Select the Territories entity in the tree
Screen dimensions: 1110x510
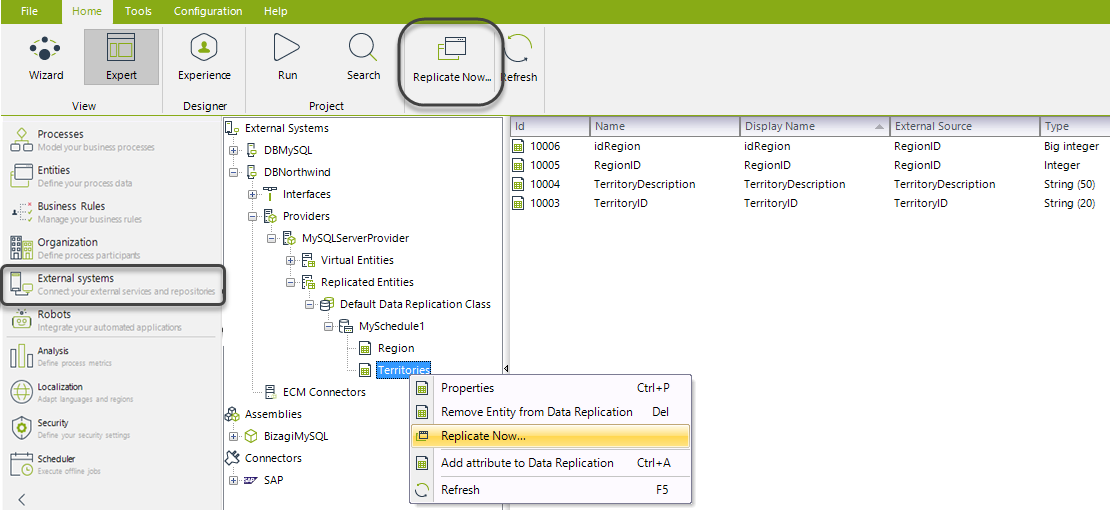click(404, 370)
